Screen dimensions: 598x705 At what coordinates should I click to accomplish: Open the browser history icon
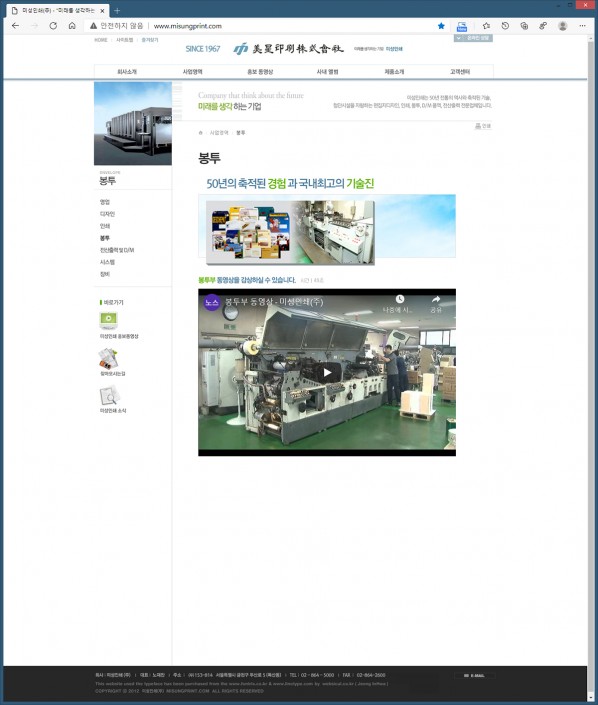point(505,26)
